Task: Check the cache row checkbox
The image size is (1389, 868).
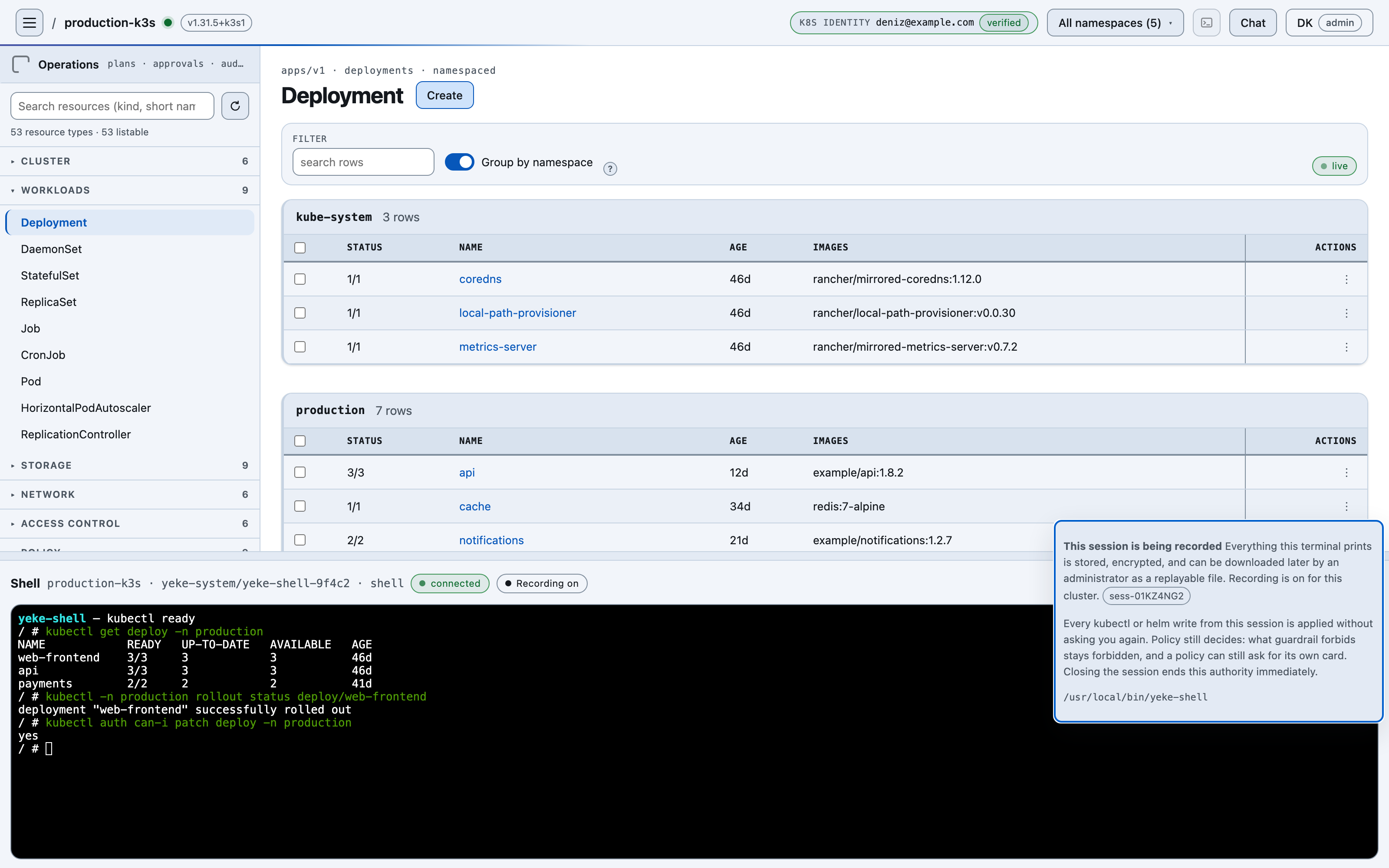Action: pyautogui.click(x=300, y=506)
